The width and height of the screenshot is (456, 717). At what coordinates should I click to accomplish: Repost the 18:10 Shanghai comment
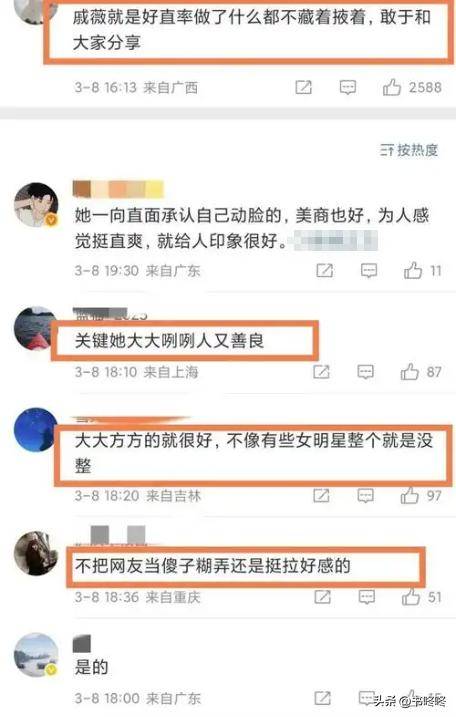pos(322,372)
